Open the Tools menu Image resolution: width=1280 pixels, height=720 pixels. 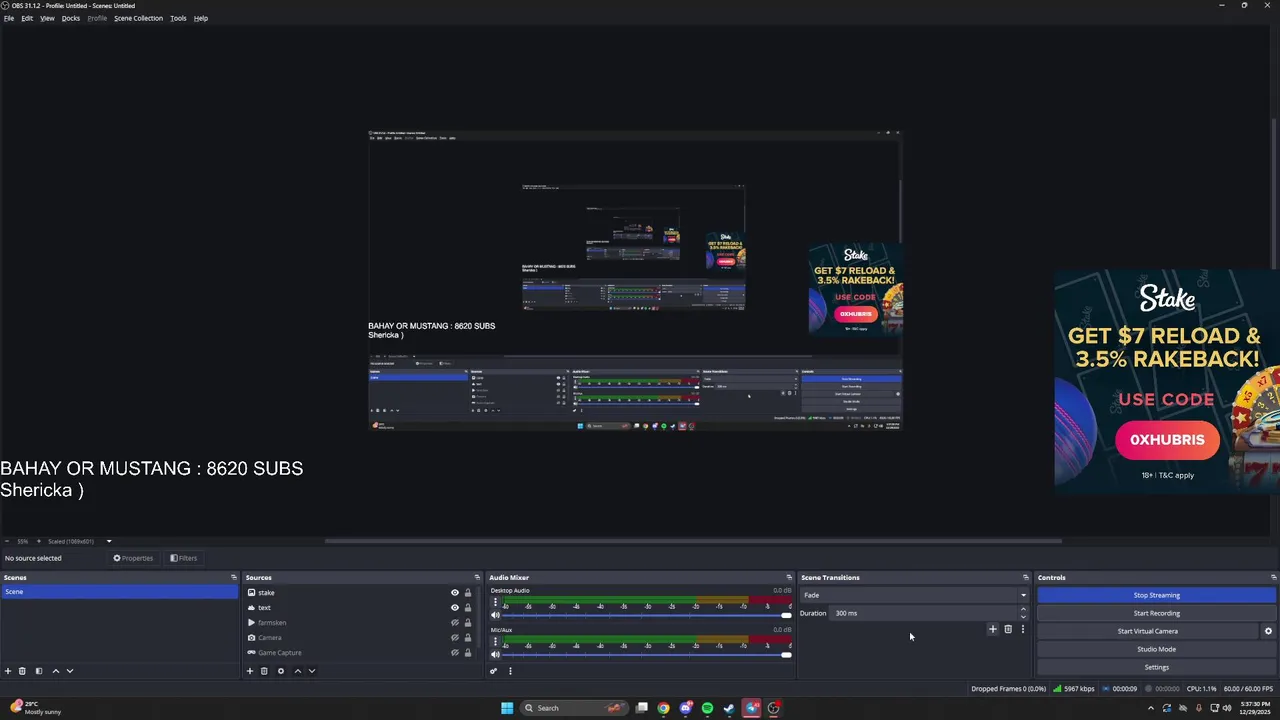(x=178, y=18)
